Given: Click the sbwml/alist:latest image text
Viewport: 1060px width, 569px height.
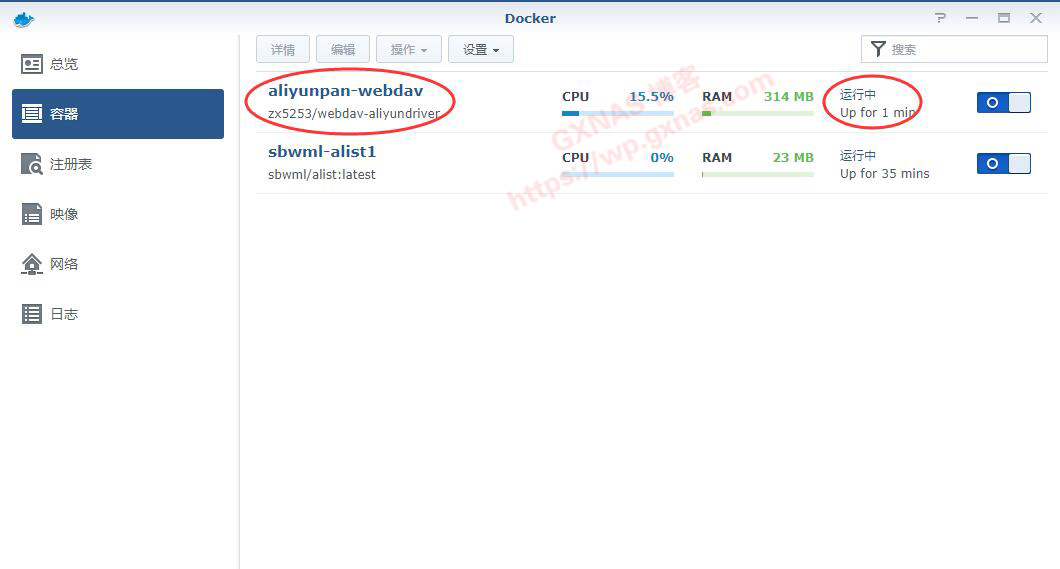Looking at the screenshot, I should 322,174.
